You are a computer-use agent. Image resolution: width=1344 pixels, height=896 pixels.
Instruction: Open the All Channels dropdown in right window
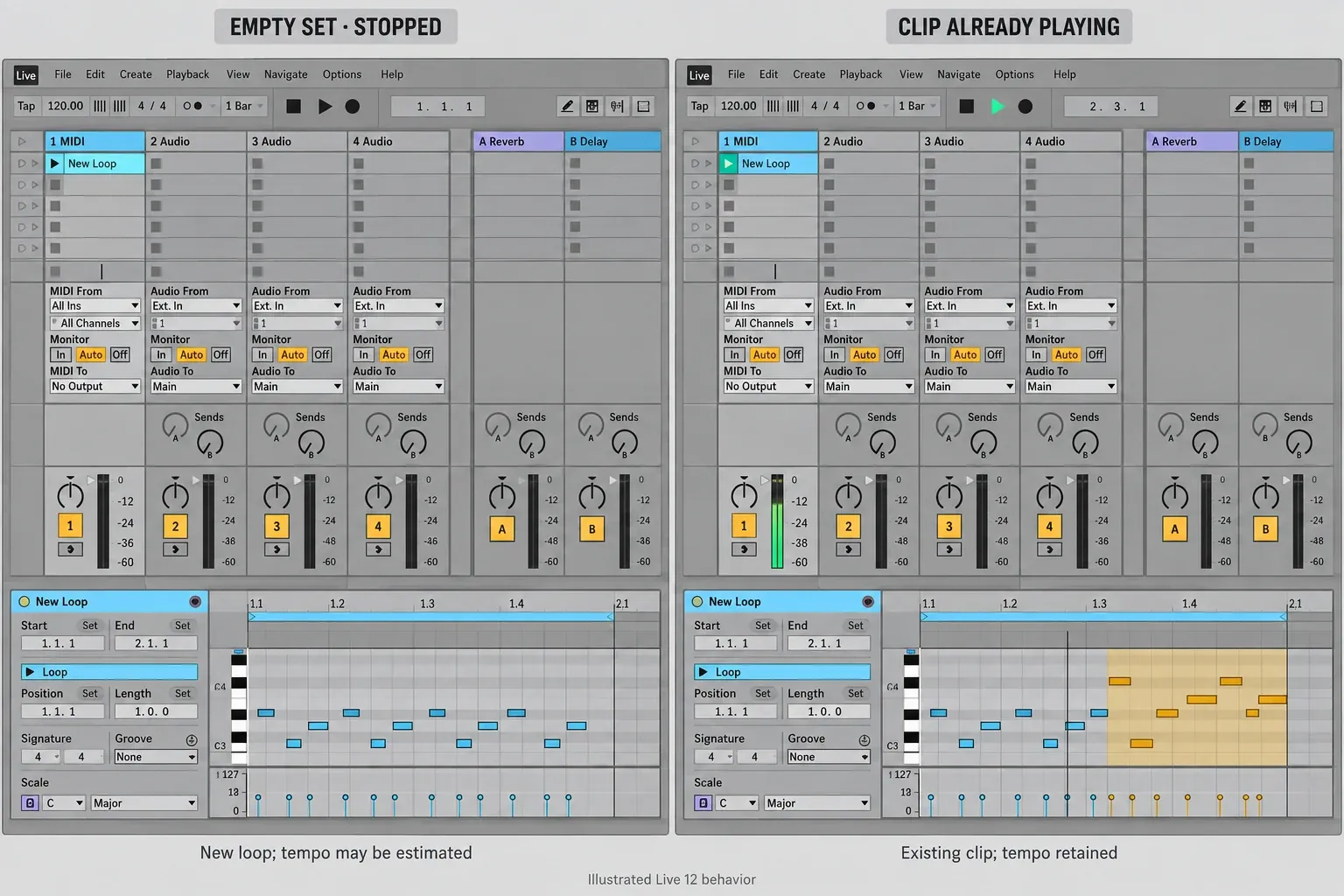pos(768,323)
